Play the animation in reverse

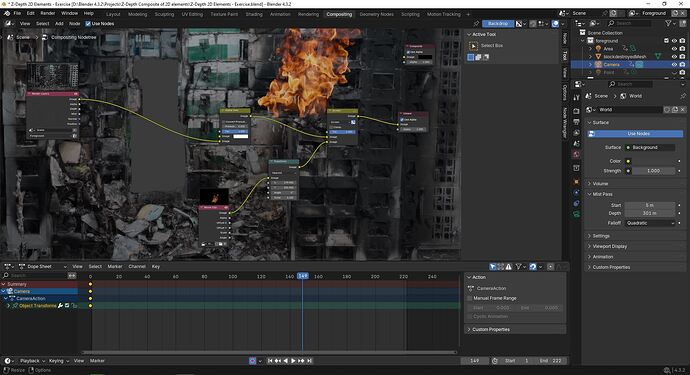[286, 360]
